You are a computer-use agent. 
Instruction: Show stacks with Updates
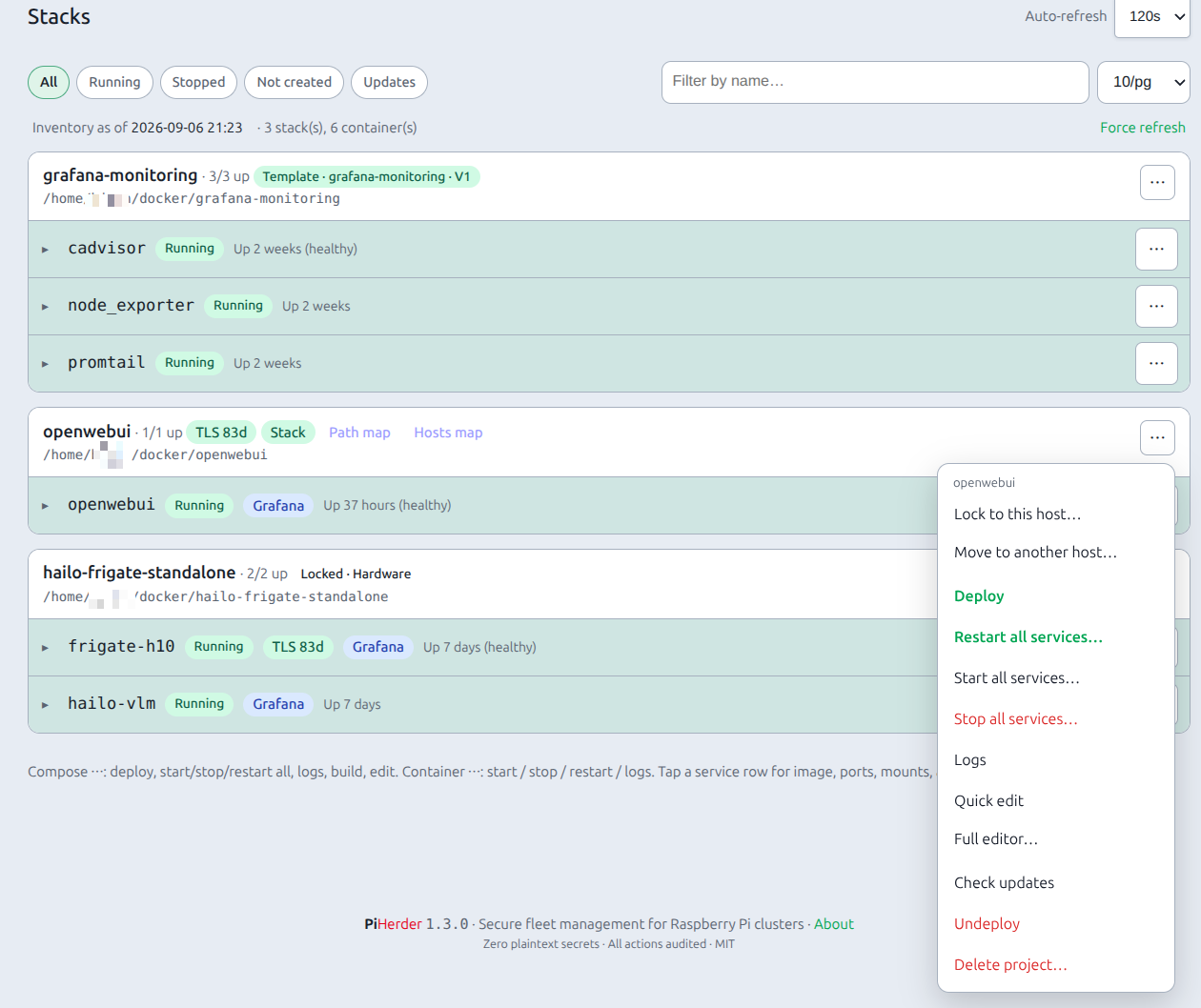(389, 82)
